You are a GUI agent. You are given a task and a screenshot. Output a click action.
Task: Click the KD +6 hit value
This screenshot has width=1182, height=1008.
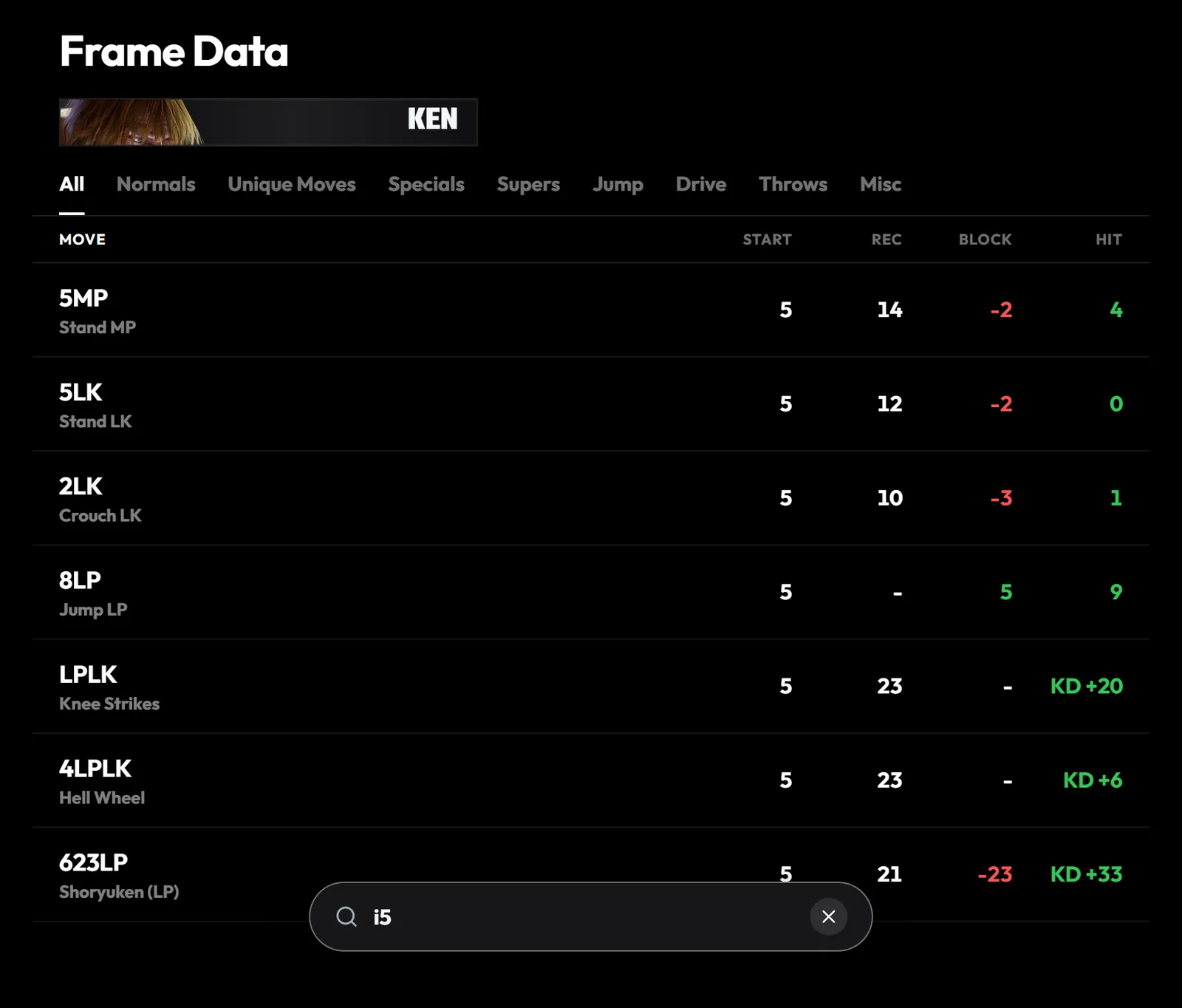click(x=1093, y=780)
